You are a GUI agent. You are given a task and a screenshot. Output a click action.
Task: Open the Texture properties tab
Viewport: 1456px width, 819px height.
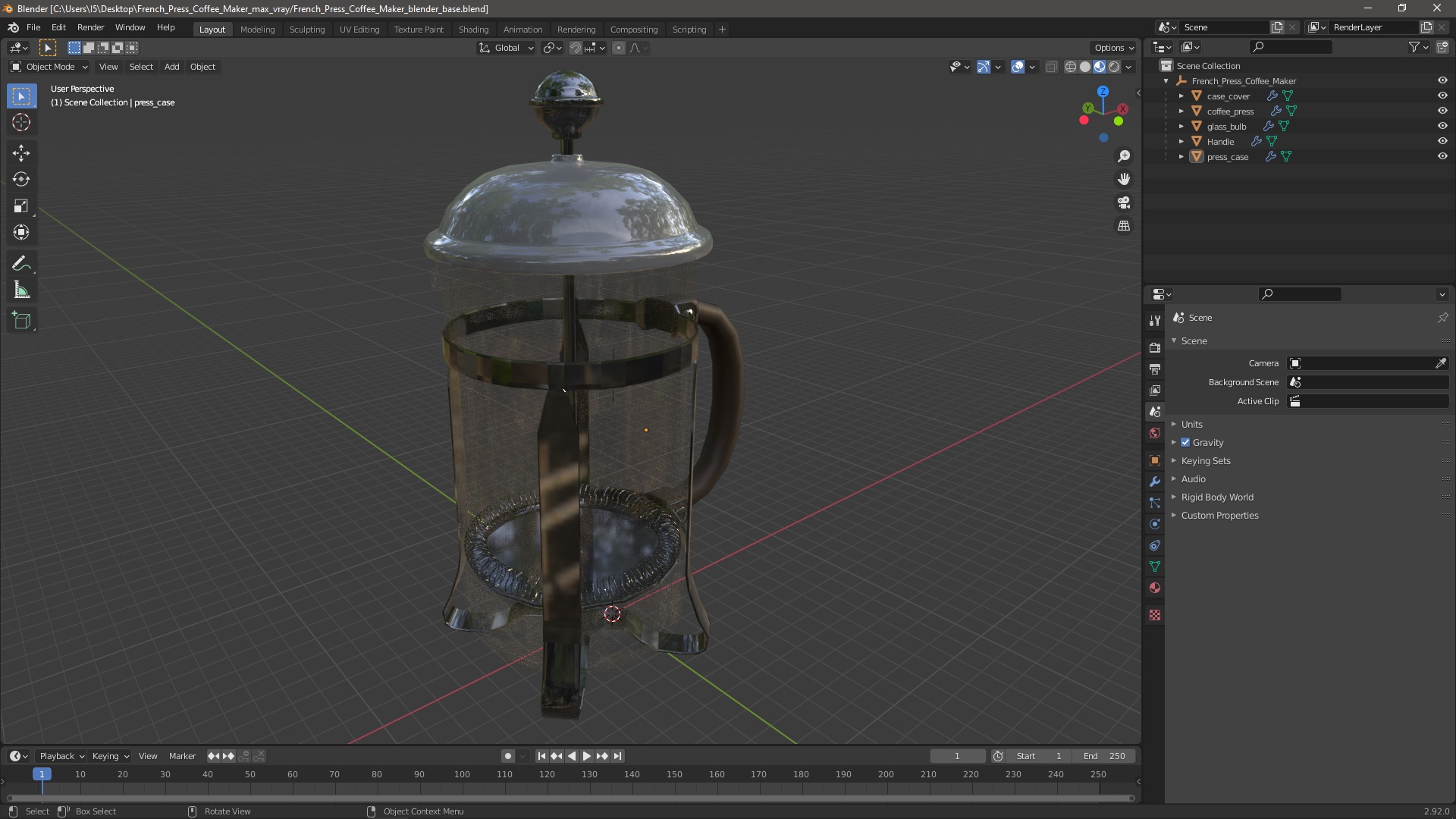[1155, 615]
